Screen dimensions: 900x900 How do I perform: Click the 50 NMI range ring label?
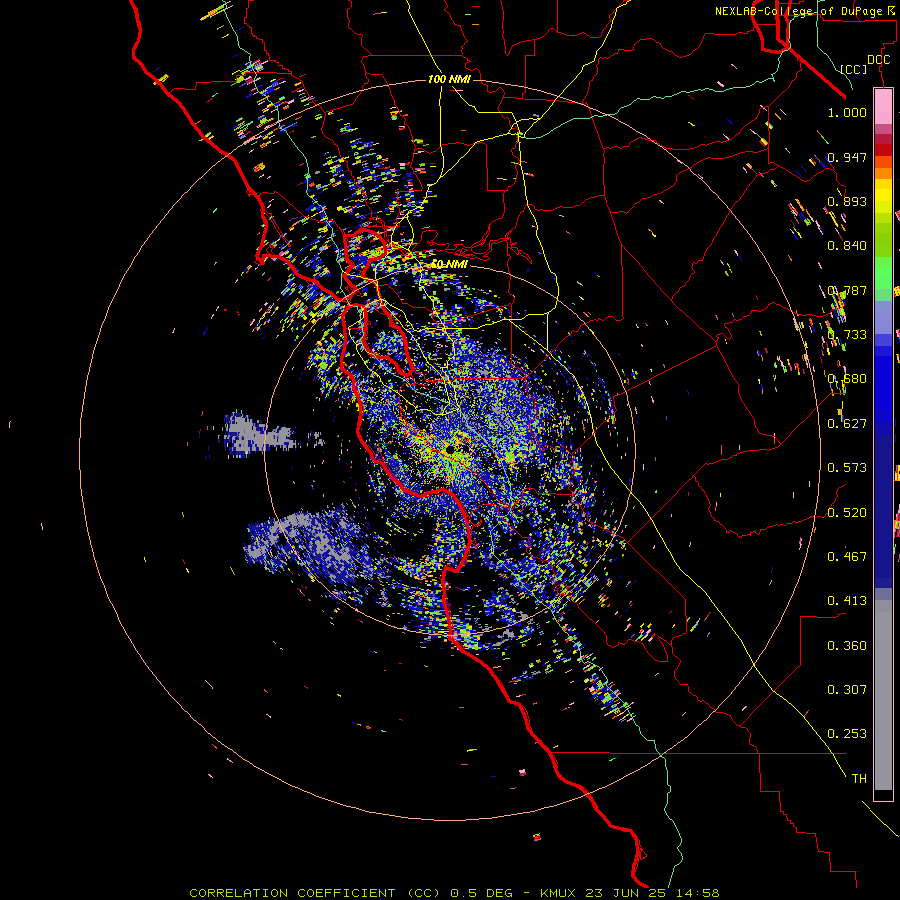(x=449, y=264)
